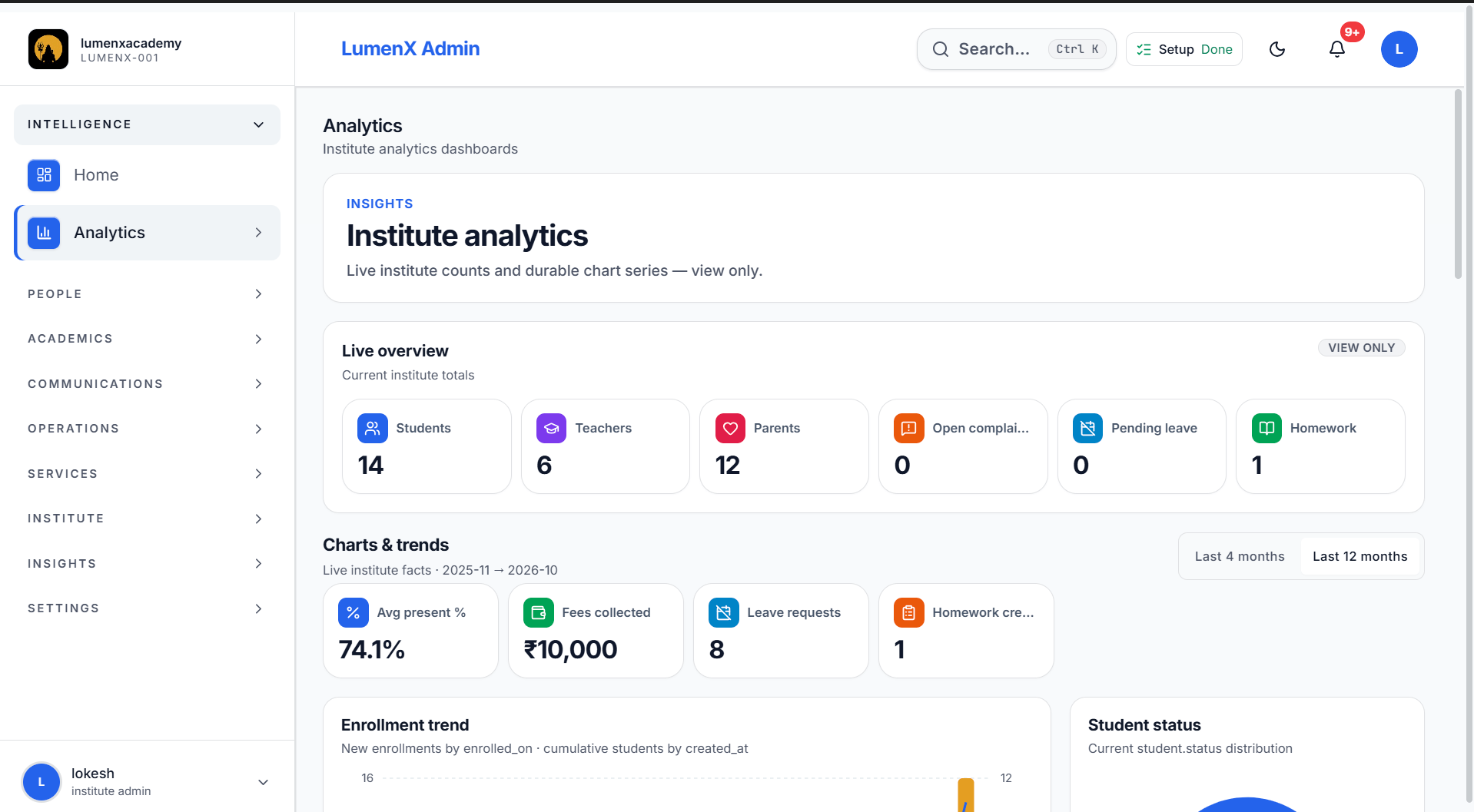Open the Home sidebar link
1474x812 pixels.
tap(147, 175)
